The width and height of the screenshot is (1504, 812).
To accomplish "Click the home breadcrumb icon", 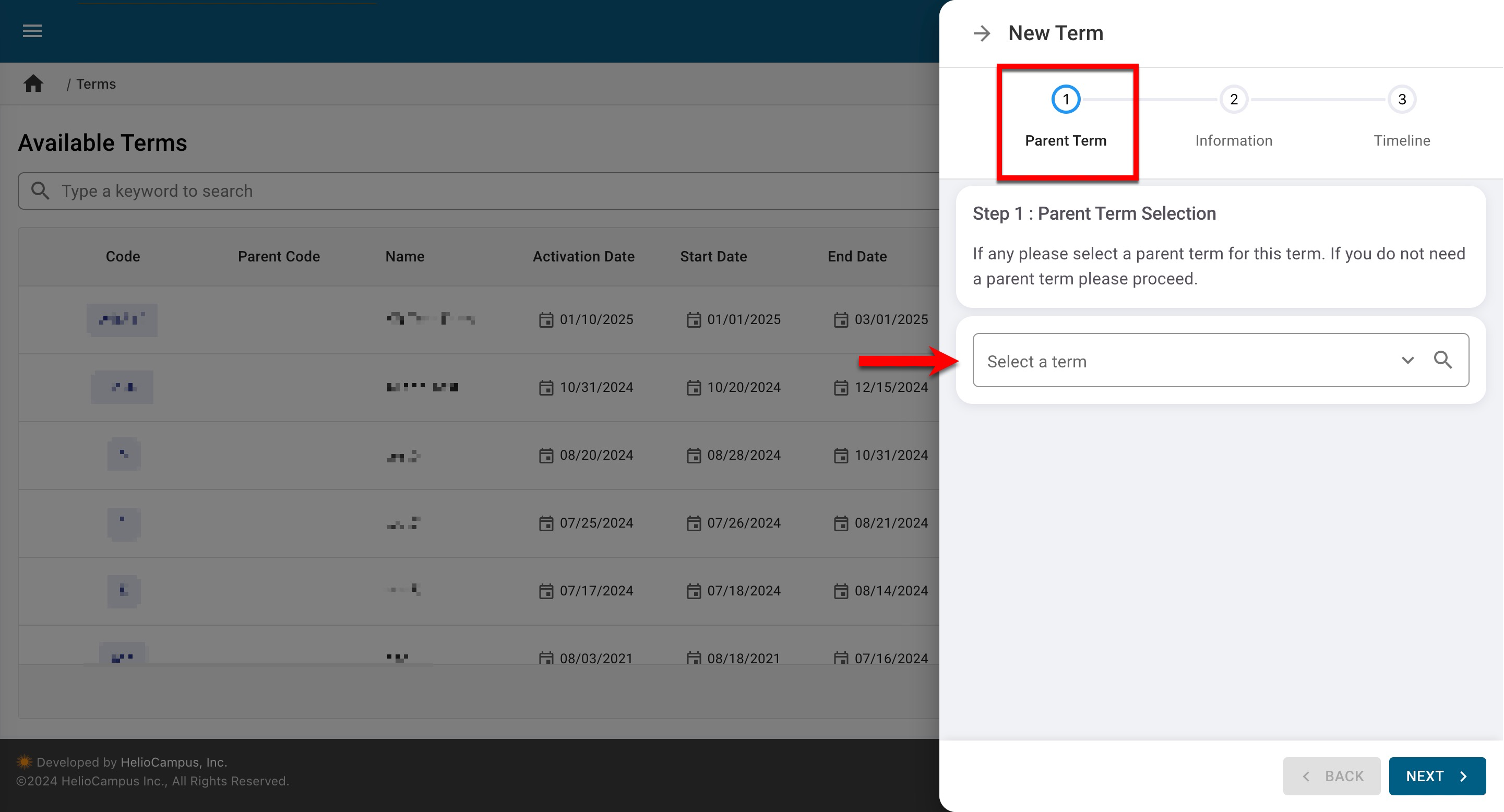I will [33, 84].
